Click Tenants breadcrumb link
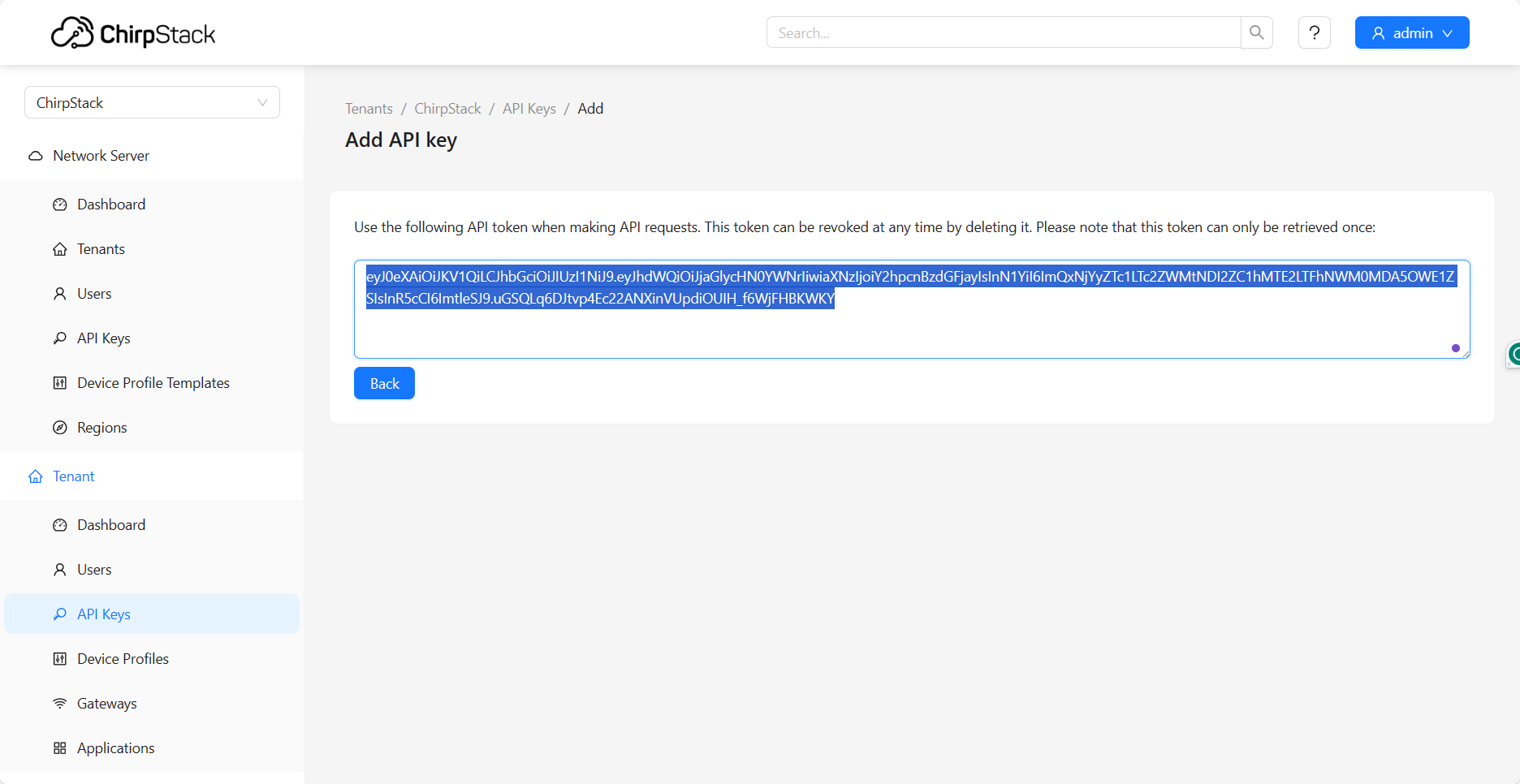The height and width of the screenshot is (784, 1520). 369,109
